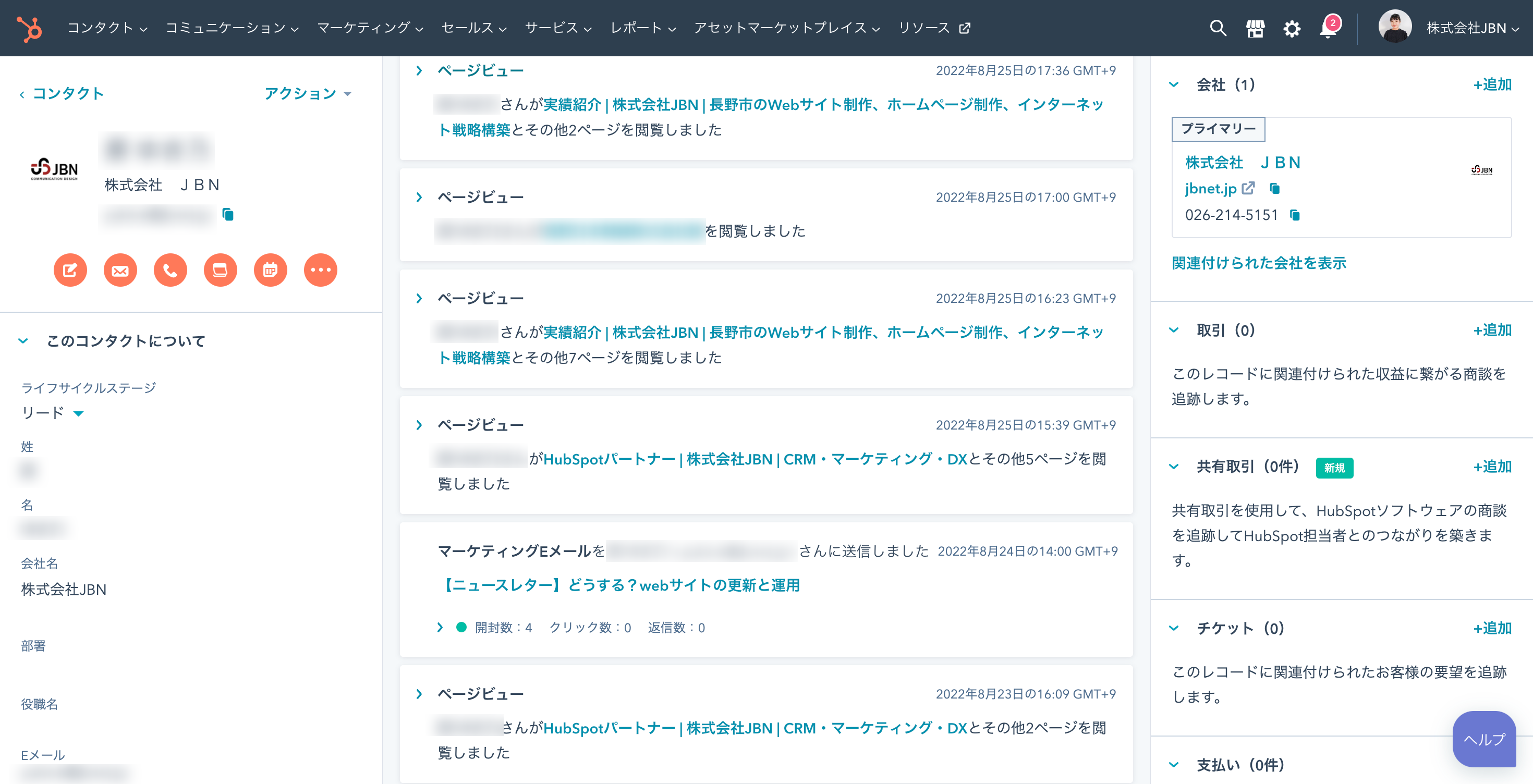Open the 株式会社 JBN company link
Image resolution: width=1533 pixels, height=784 pixels.
pos(1243,163)
